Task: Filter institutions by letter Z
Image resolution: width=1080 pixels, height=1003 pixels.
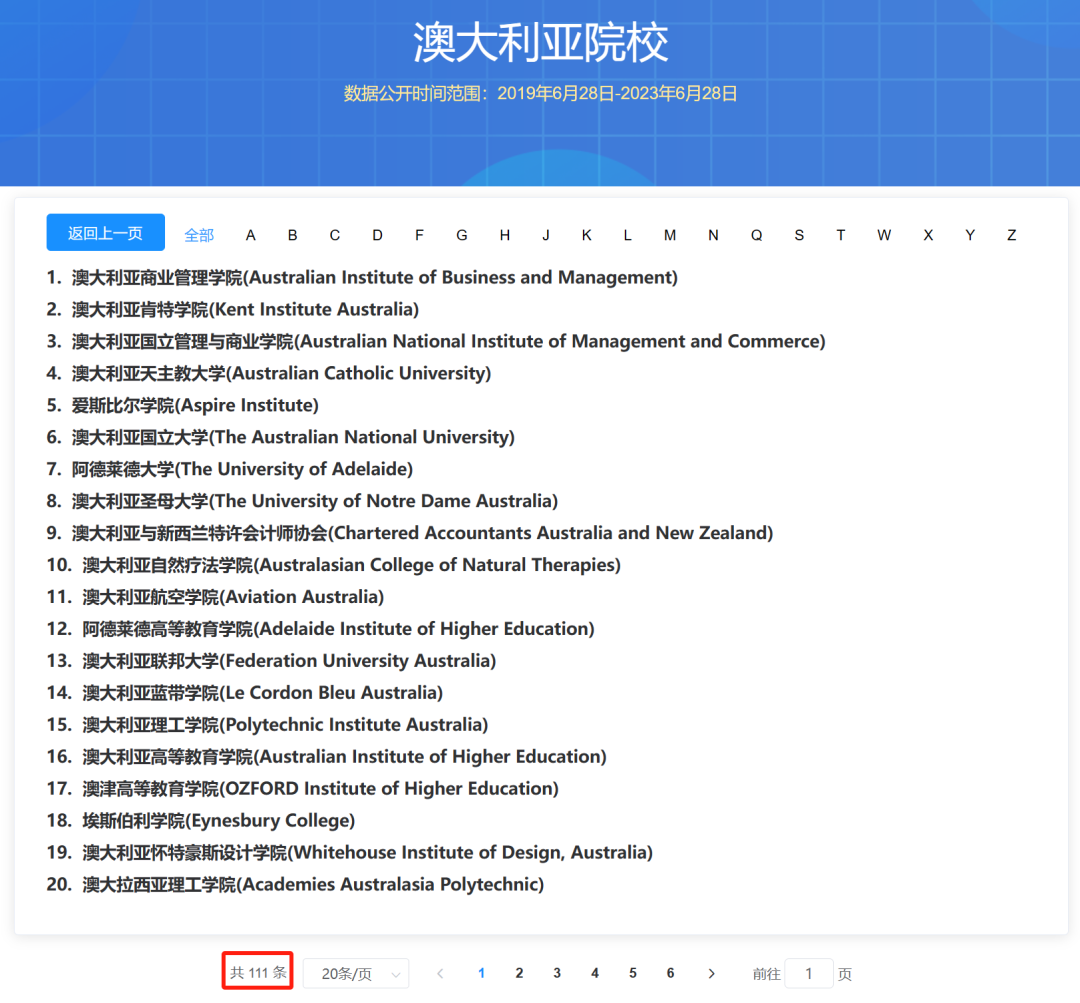Action: 1011,234
